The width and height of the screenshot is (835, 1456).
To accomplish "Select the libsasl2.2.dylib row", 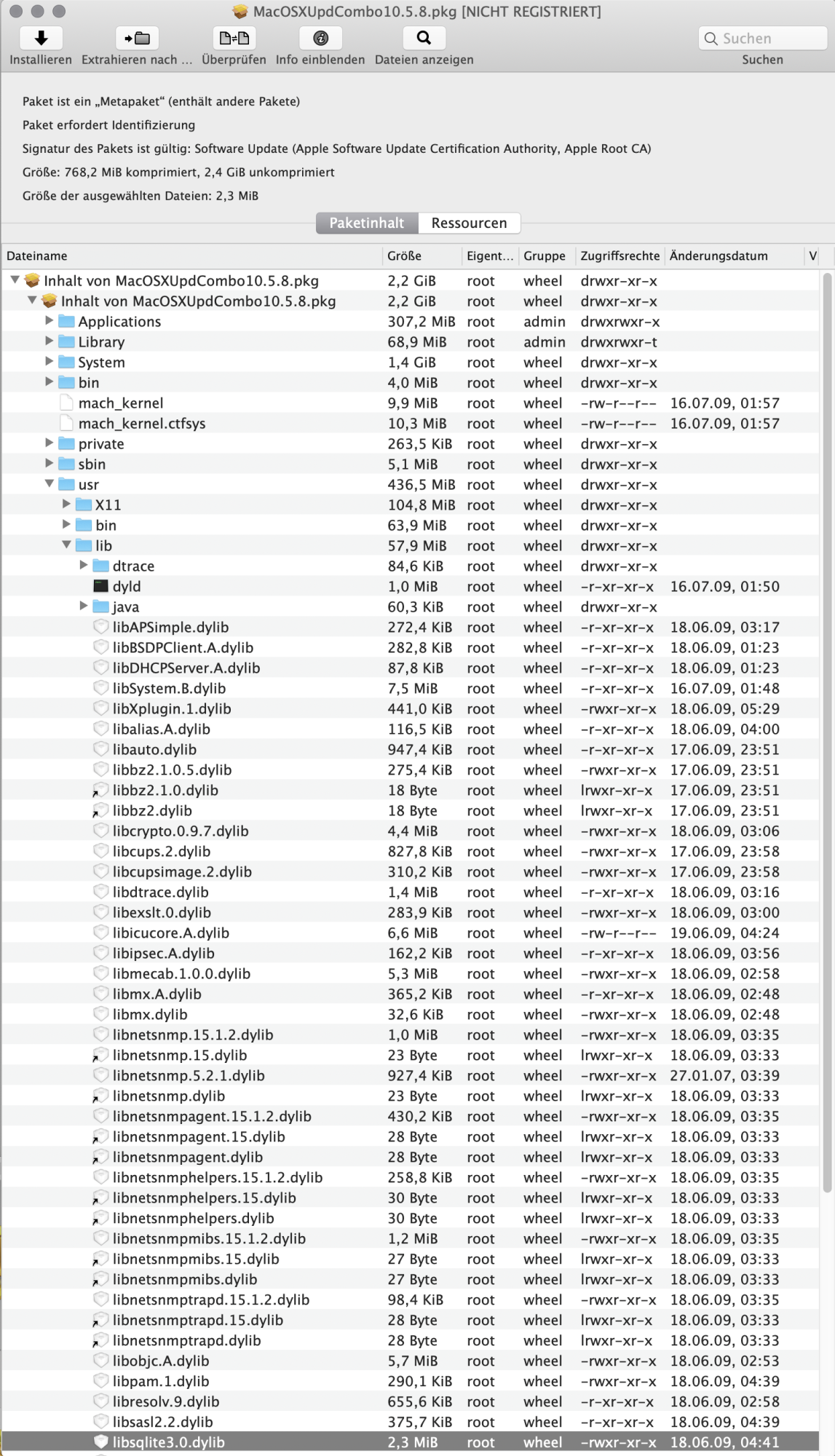I will 411,1422.
